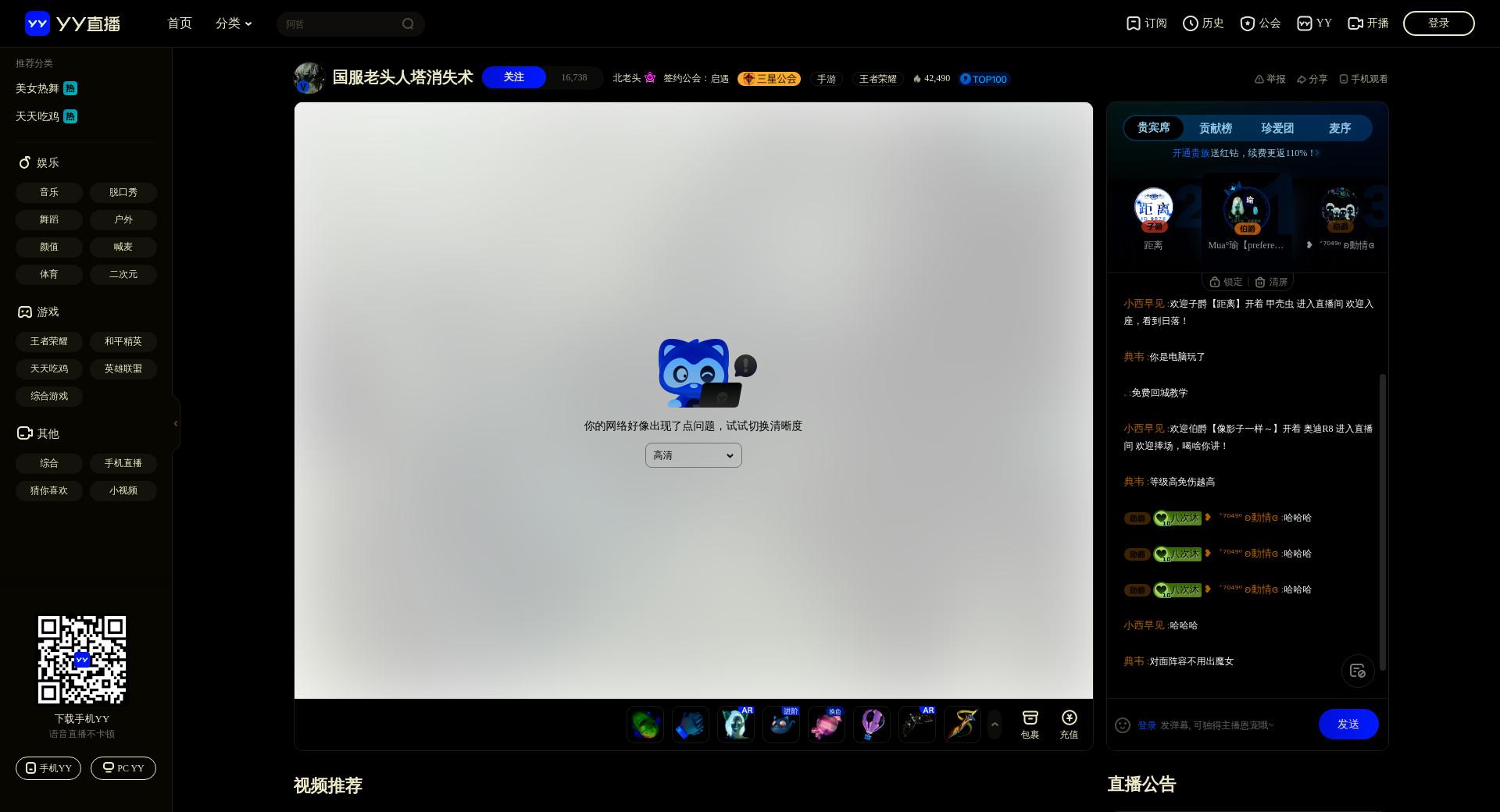The image size is (1500, 812).
Task: Select 小视频 category tag
Action: (x=123, y=490)
